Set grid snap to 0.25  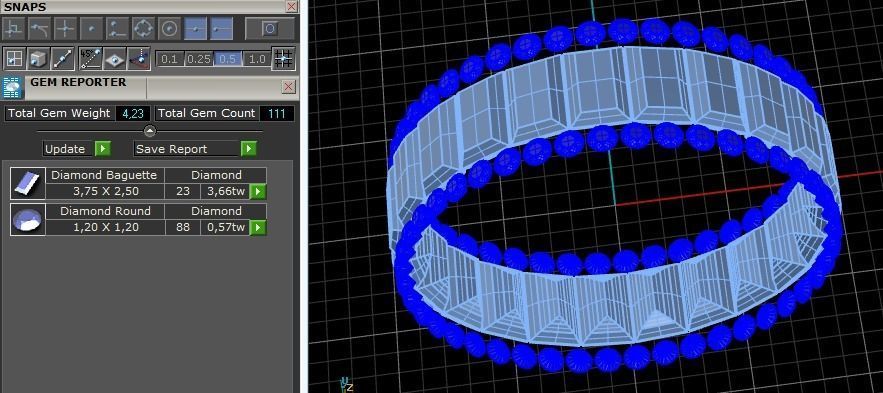point(199,59)
